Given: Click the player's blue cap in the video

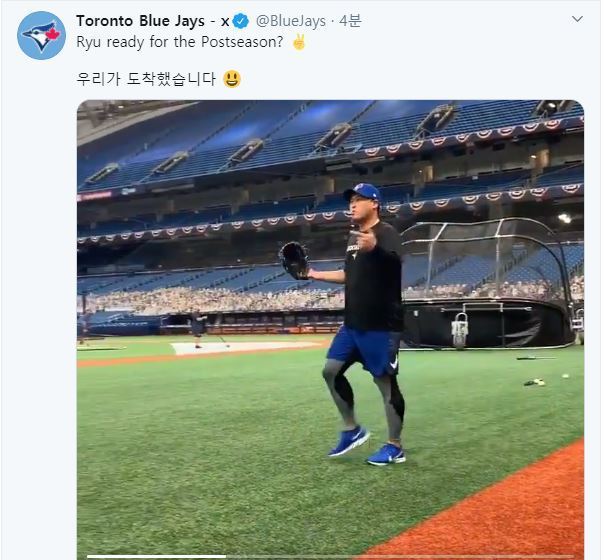Looking at the screenshot, I should (362, 191).
